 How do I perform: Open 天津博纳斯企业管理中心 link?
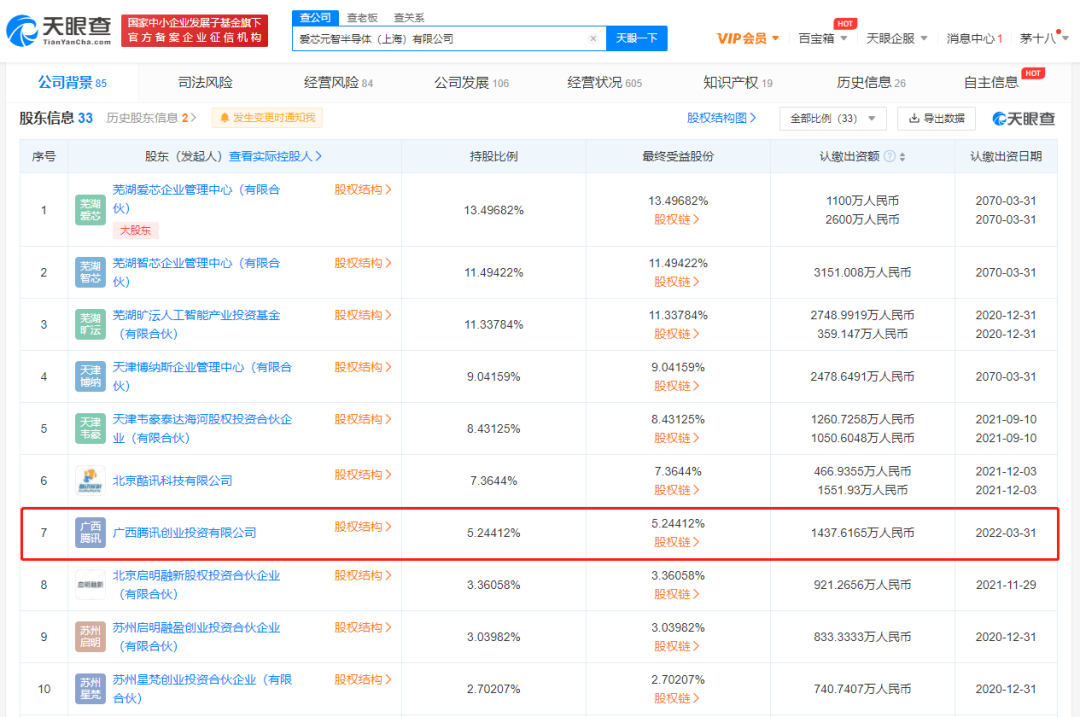(202, 377)
